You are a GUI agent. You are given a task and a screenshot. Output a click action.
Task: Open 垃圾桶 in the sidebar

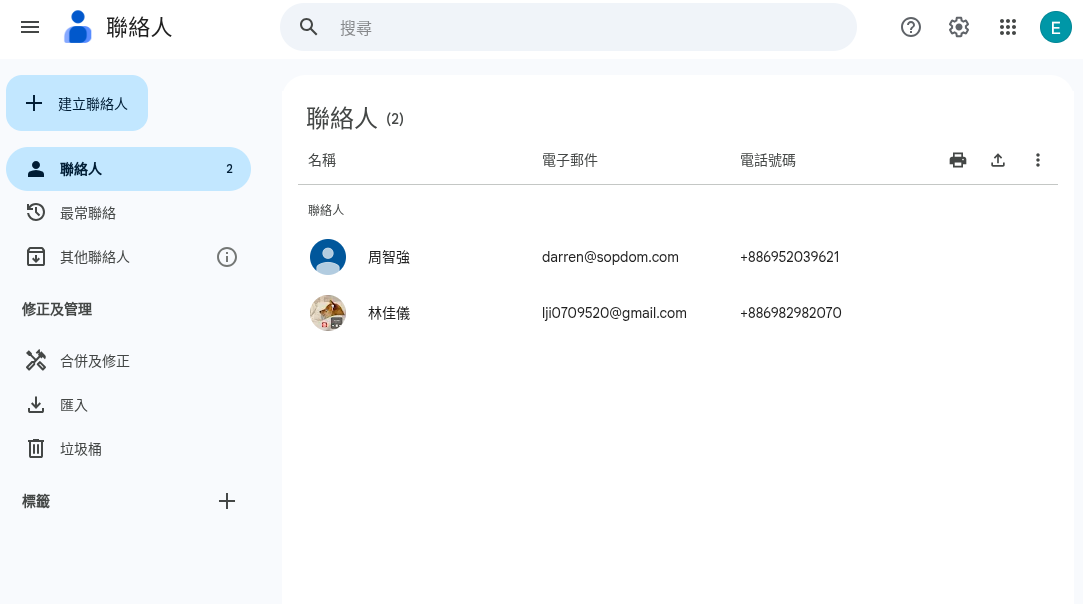(x=128, y=449)
